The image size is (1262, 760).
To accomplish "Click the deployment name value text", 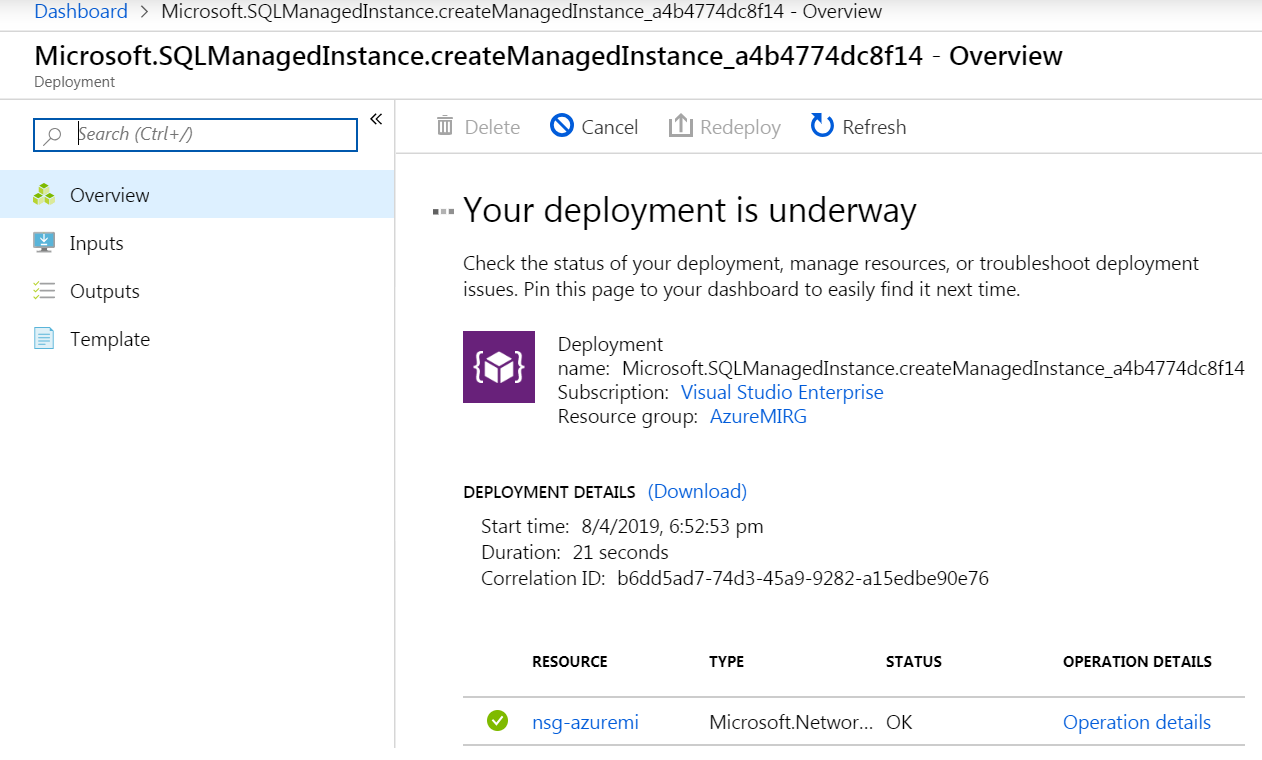I will tap(933, 368).
